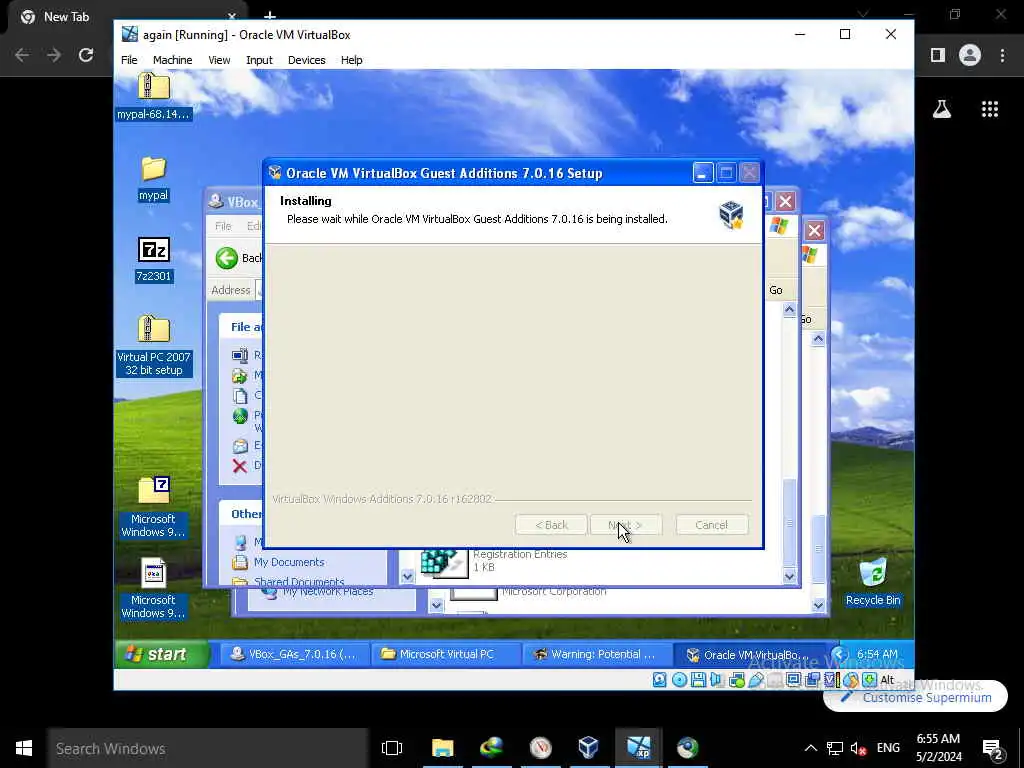The height and width of the screenshot is (768, 1024).
Task: Select the 7z2301 installer icon
Action: click(x=153, y=259)
